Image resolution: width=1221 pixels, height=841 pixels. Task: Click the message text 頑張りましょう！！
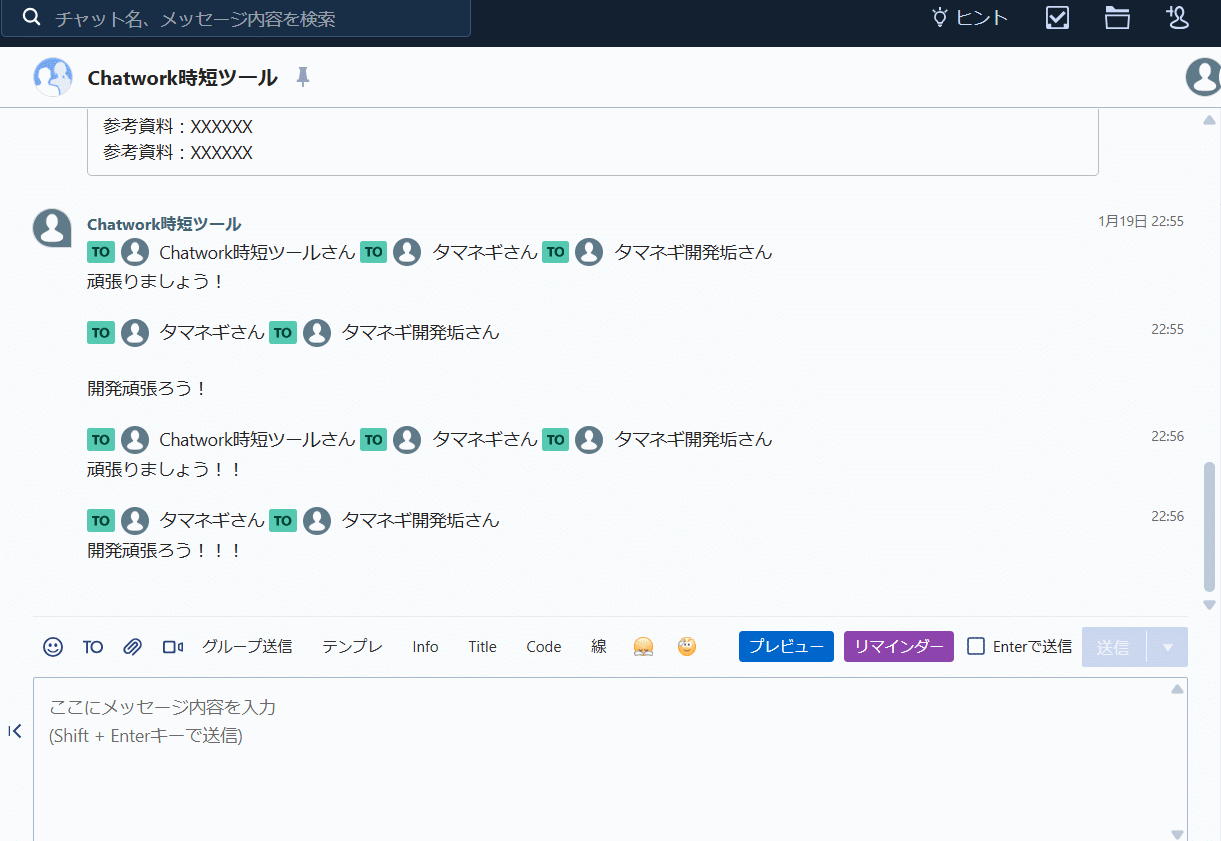165,469
